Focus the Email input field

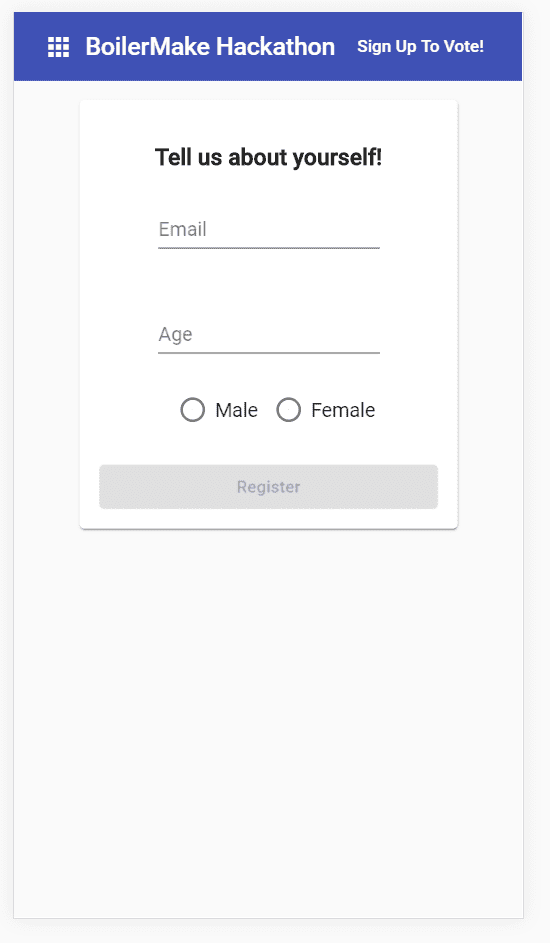click(269, 230)
